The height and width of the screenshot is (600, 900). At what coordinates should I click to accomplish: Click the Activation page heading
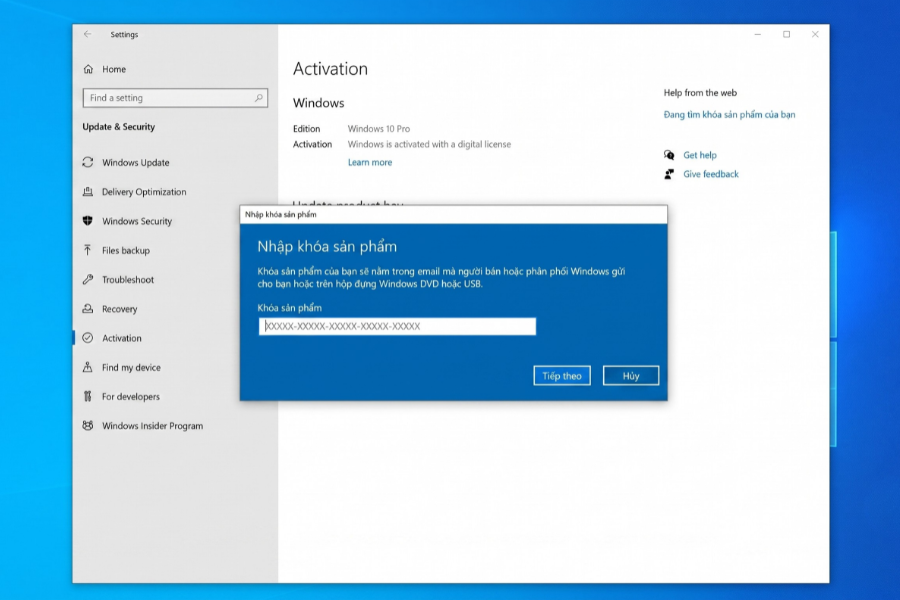[330, 69]
